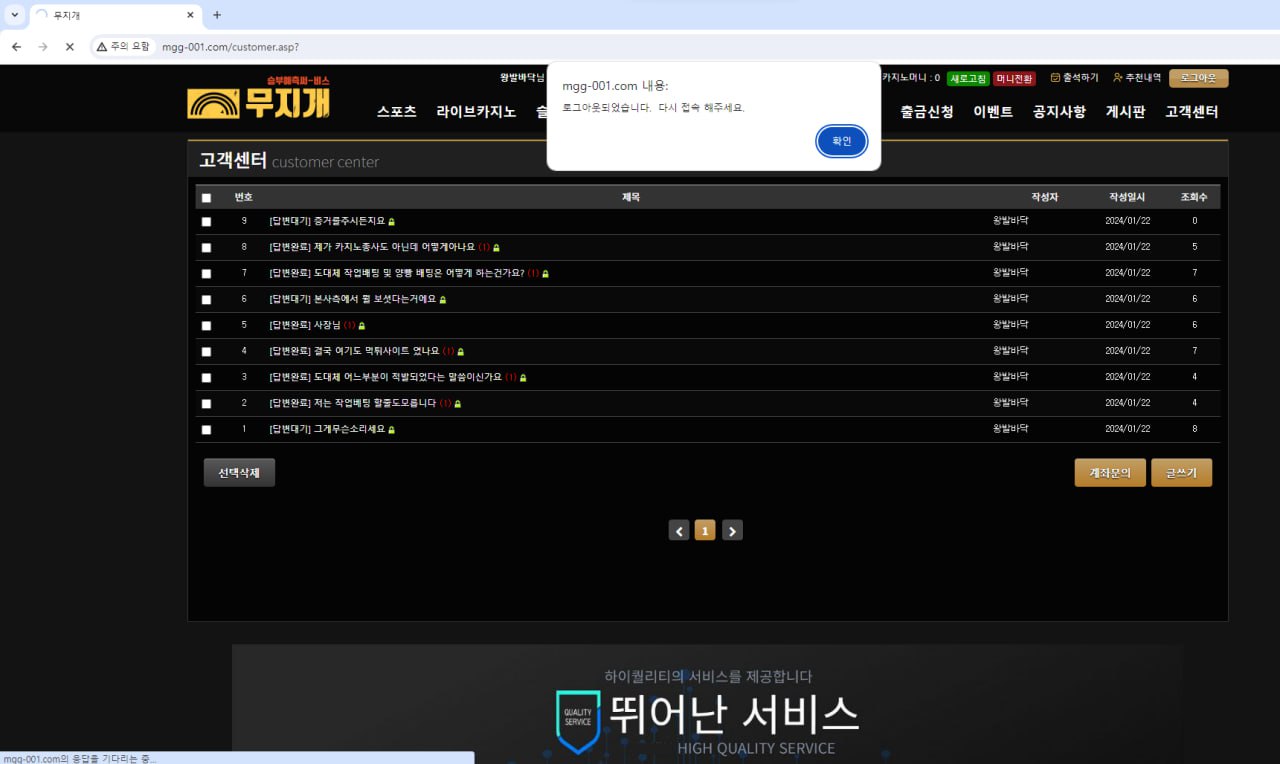Toggle the select-all checkbox in the table header
Viewport: 1280px width, 764px height.
click(x=206, y=197)
